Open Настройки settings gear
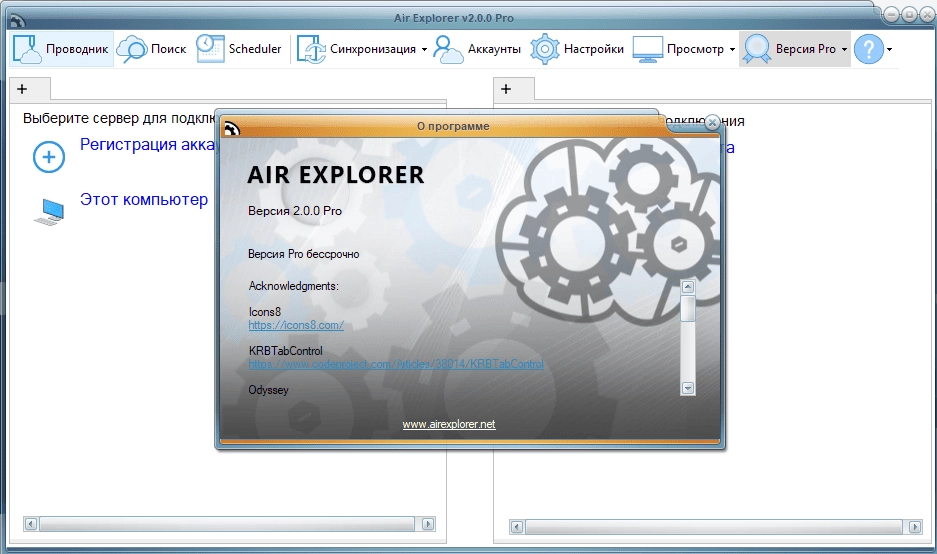 577,49
